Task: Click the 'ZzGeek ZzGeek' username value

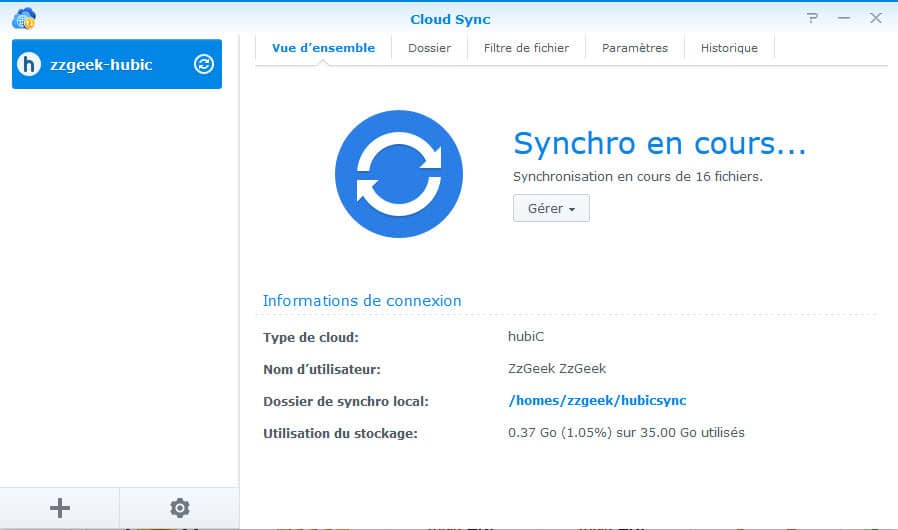Action: pyautogui.click(x=557, y=368)
